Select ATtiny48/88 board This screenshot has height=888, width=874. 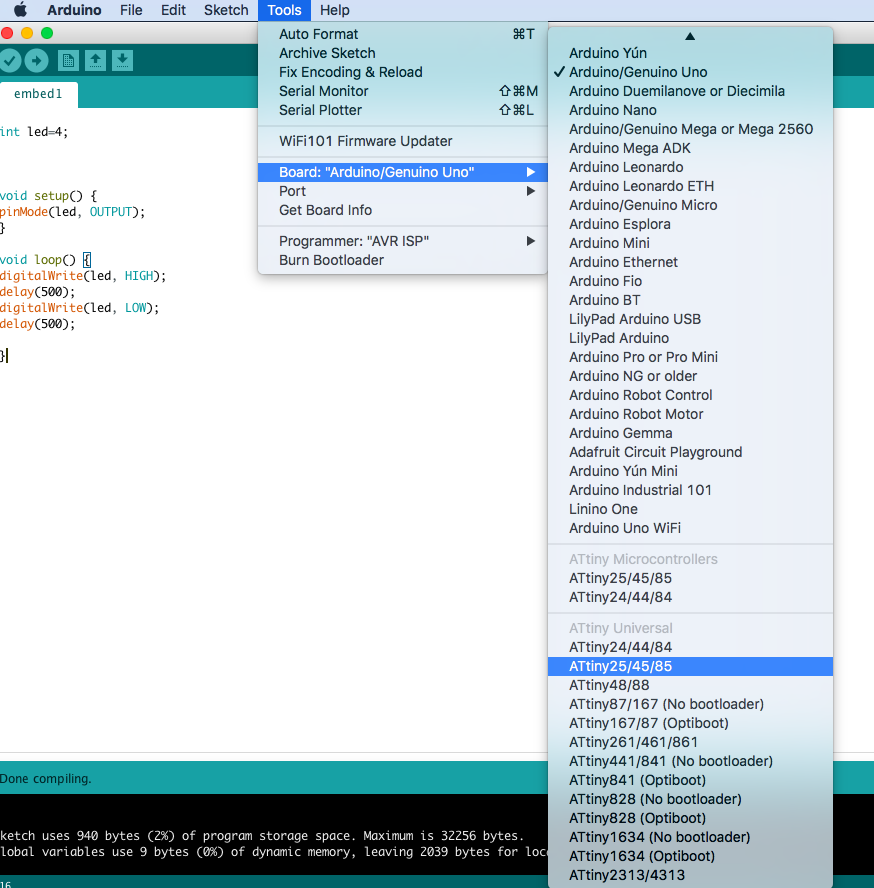pyautogui.click(x=690, y=685)
